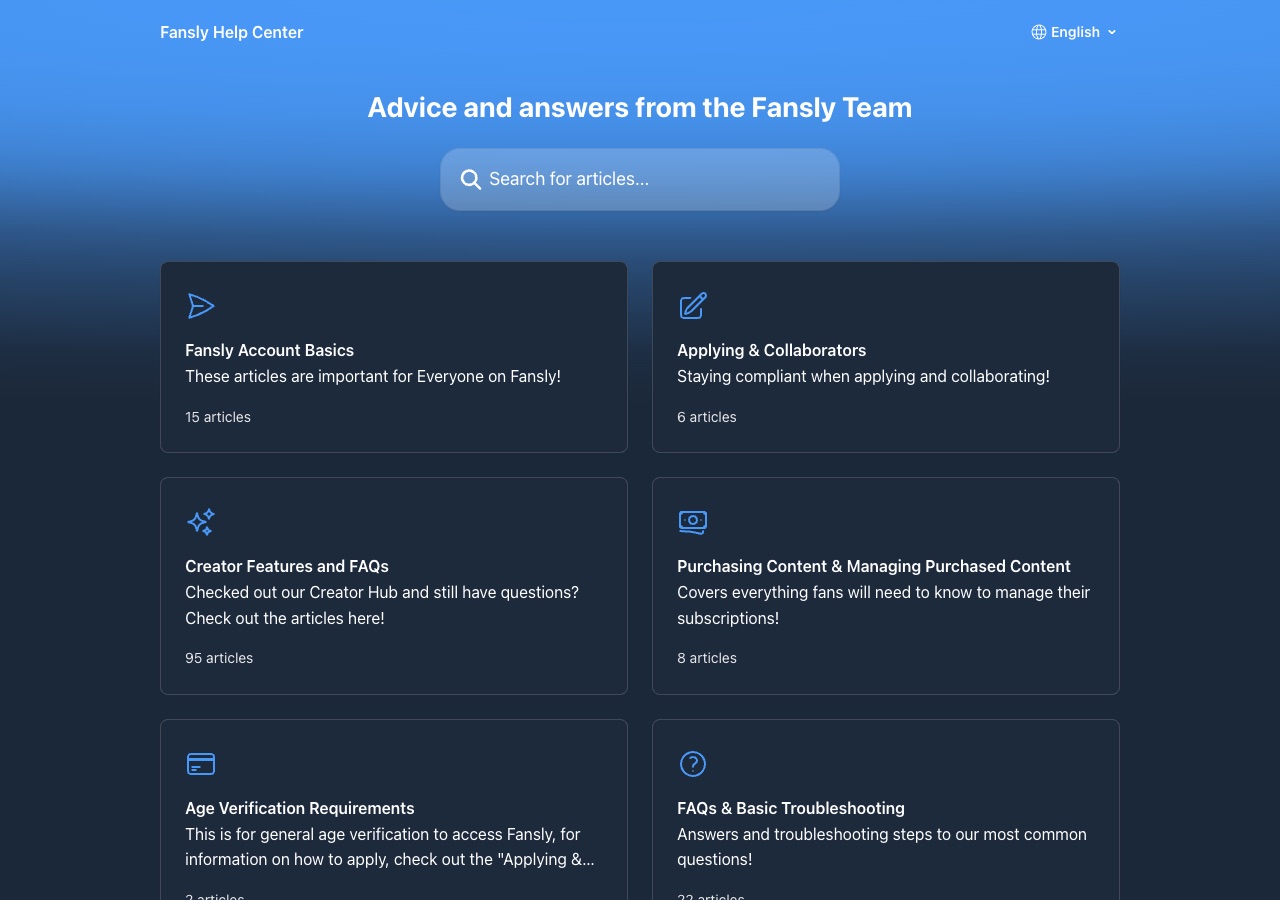The height and width of the screenshot is (900, 1280).
Task: Click the '15 articles' count text
Action: (218, 417)
